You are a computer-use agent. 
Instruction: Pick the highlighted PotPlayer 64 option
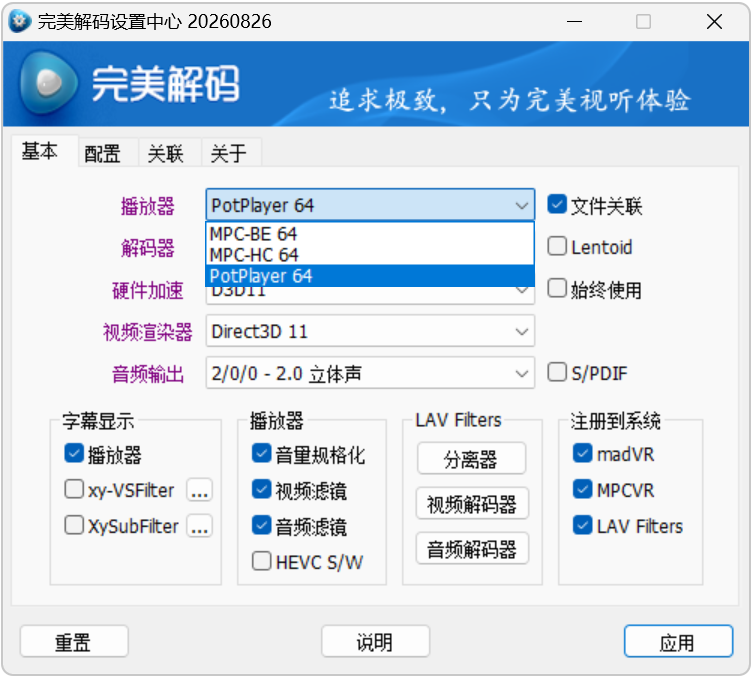(370, 276)
